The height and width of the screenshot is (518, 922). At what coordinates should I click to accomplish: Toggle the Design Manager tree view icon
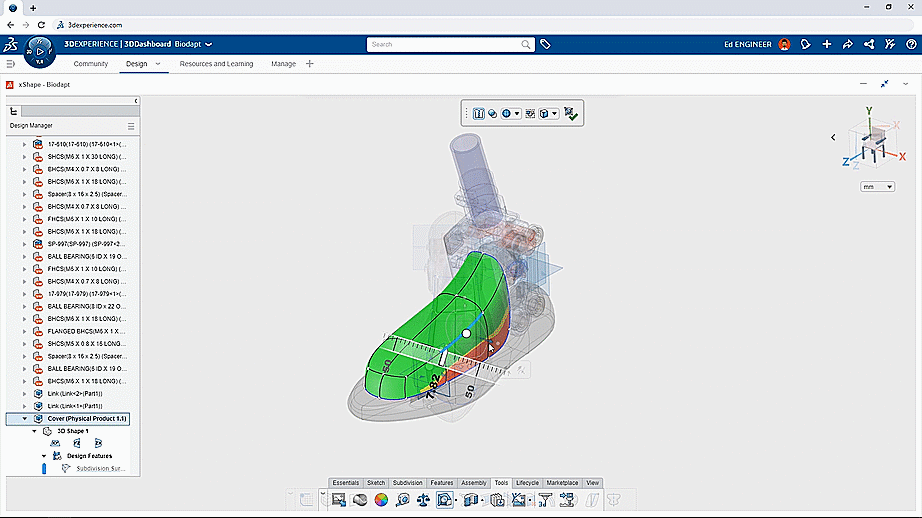pyautogui.click(x=14, y=112)
